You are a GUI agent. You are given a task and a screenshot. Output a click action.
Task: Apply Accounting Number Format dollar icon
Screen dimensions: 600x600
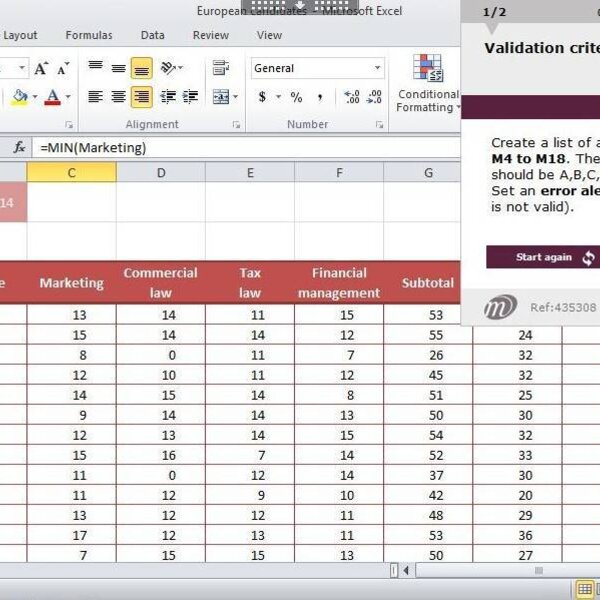click(x=262, y=96)
